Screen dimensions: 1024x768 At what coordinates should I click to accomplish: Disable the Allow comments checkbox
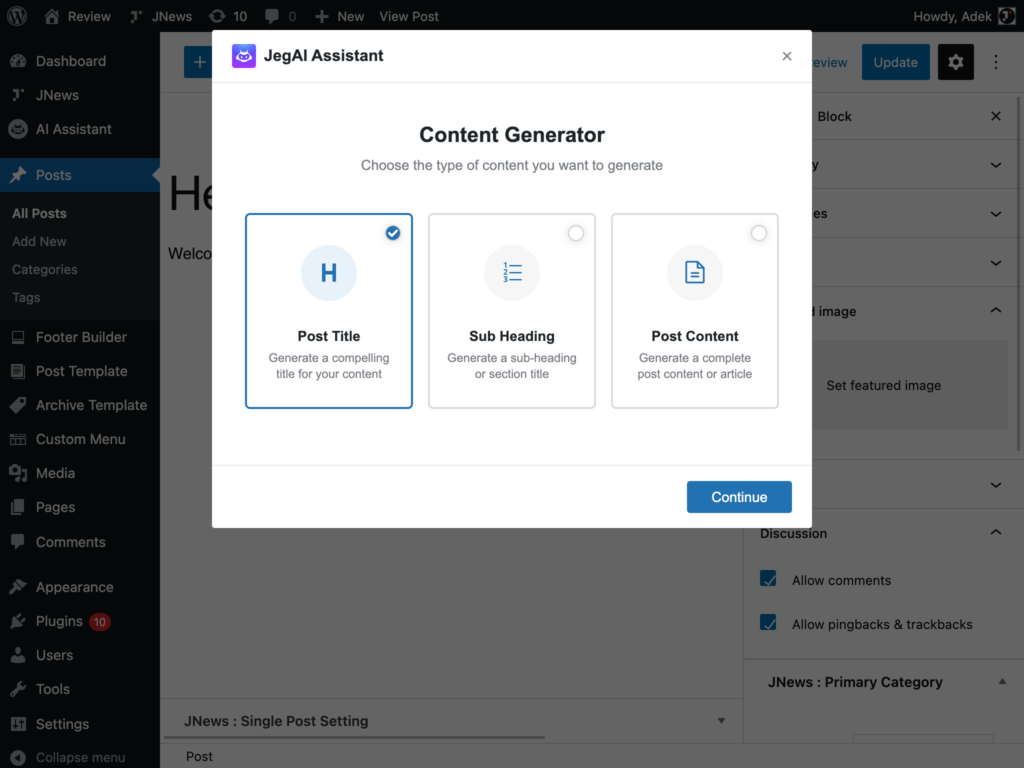(768, 580)
